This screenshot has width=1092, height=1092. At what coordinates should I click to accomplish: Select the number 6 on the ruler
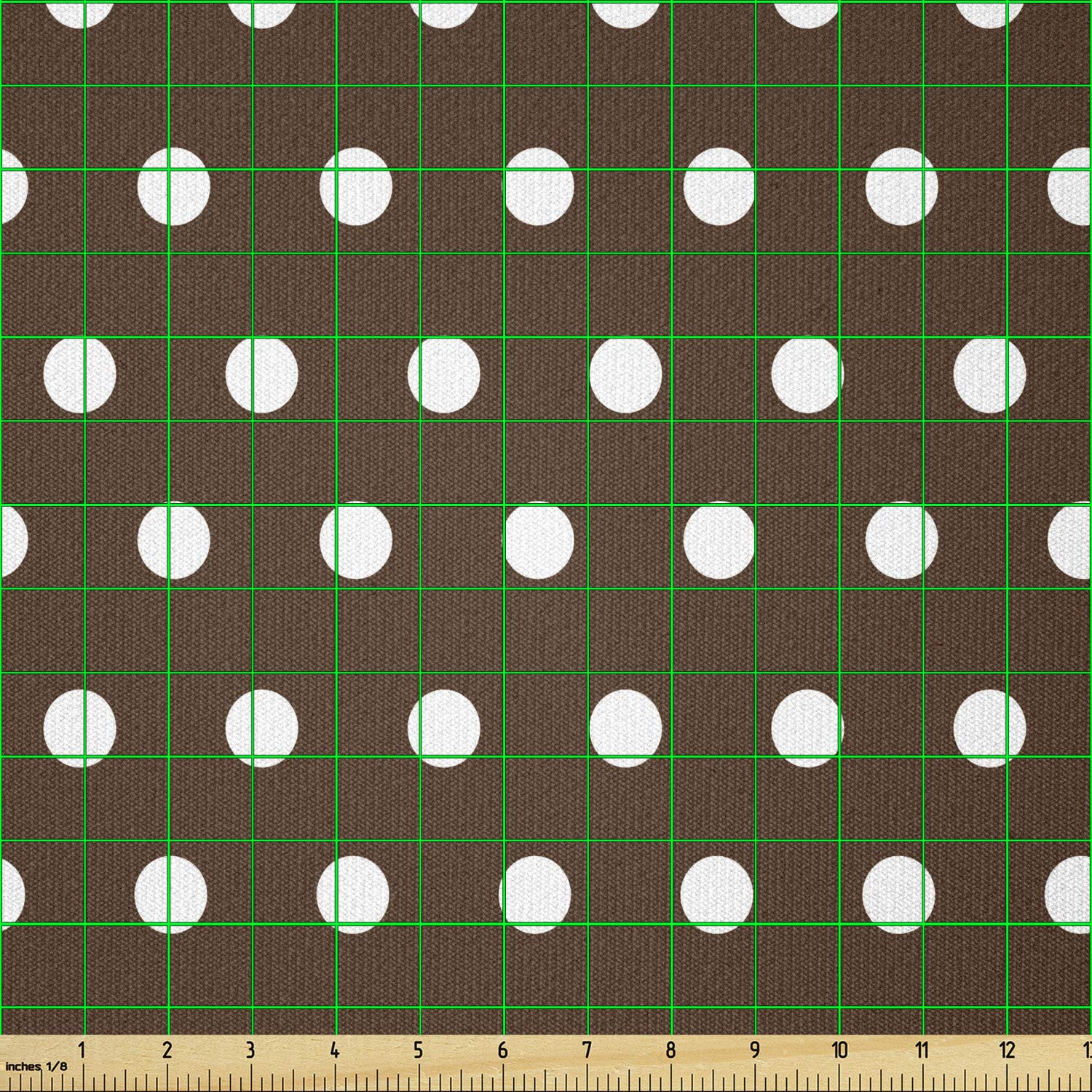pos(502,1051)
